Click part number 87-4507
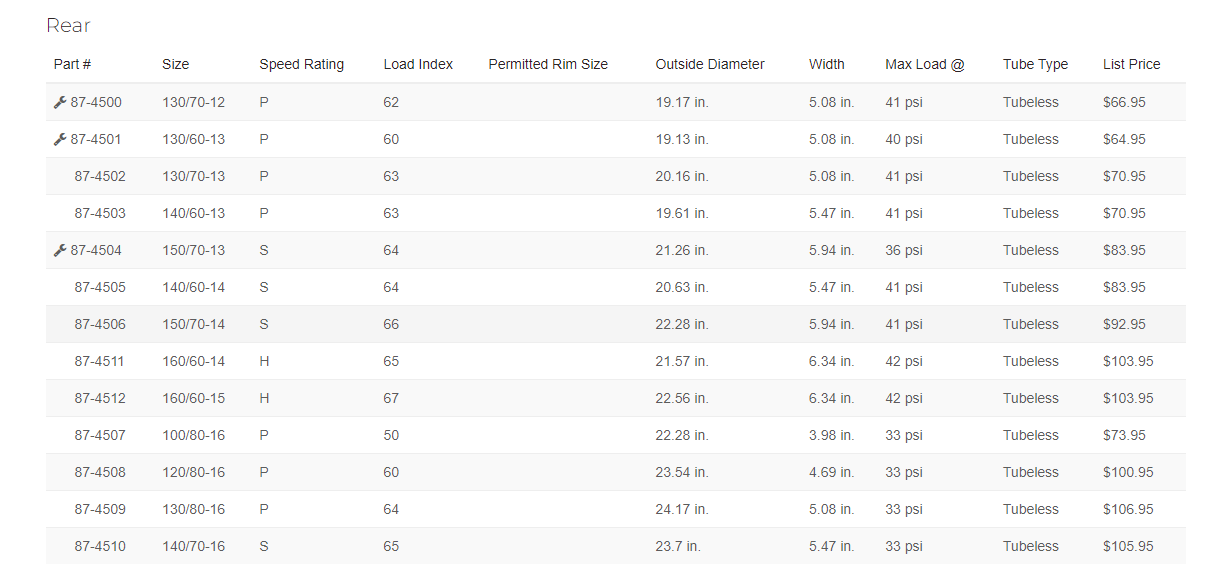This screenshot has width=1205, height=572. tap(100, 436)
